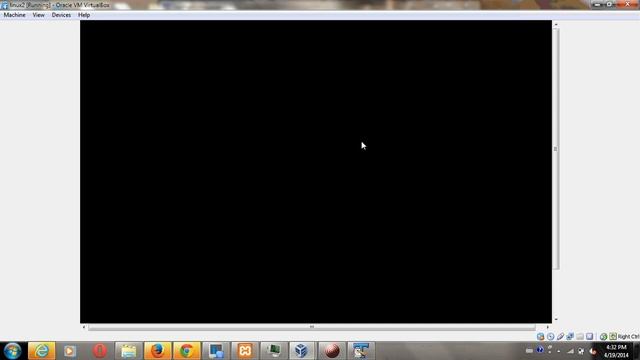Open the last taskbar app icon
640x360 pixels.
361,351
